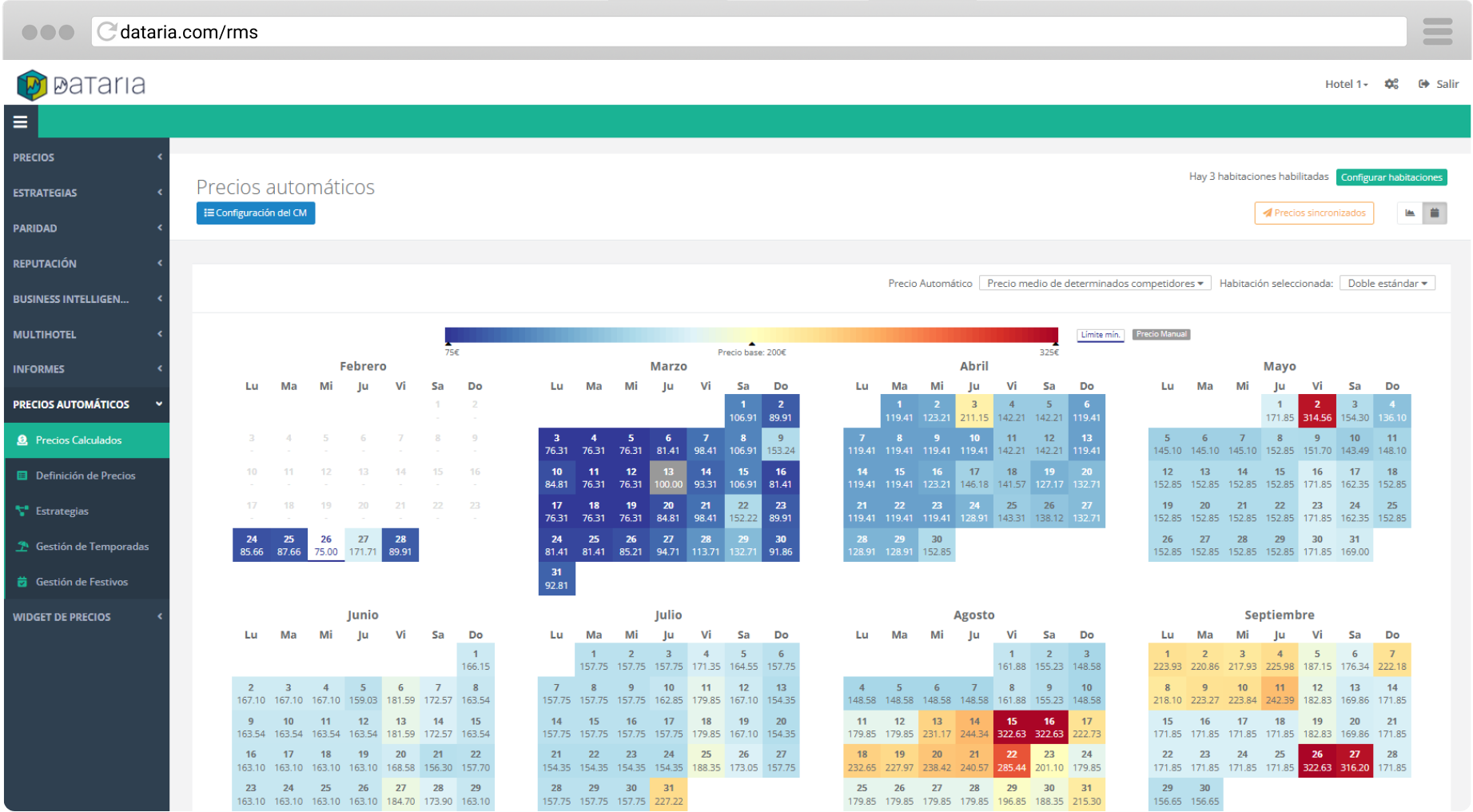Click the browser address bar
Screen dimensions: 1473x812
coord(749,32)
